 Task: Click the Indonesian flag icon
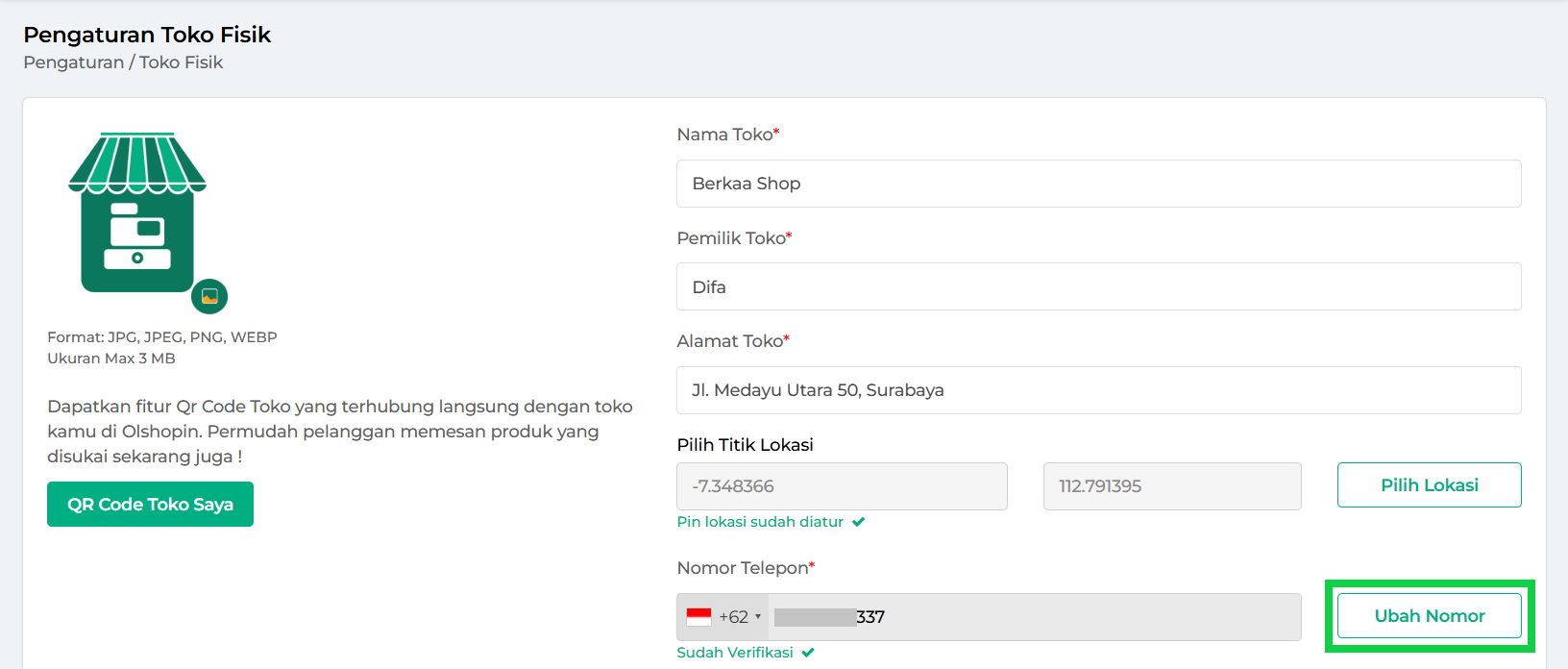coord(699,617)
